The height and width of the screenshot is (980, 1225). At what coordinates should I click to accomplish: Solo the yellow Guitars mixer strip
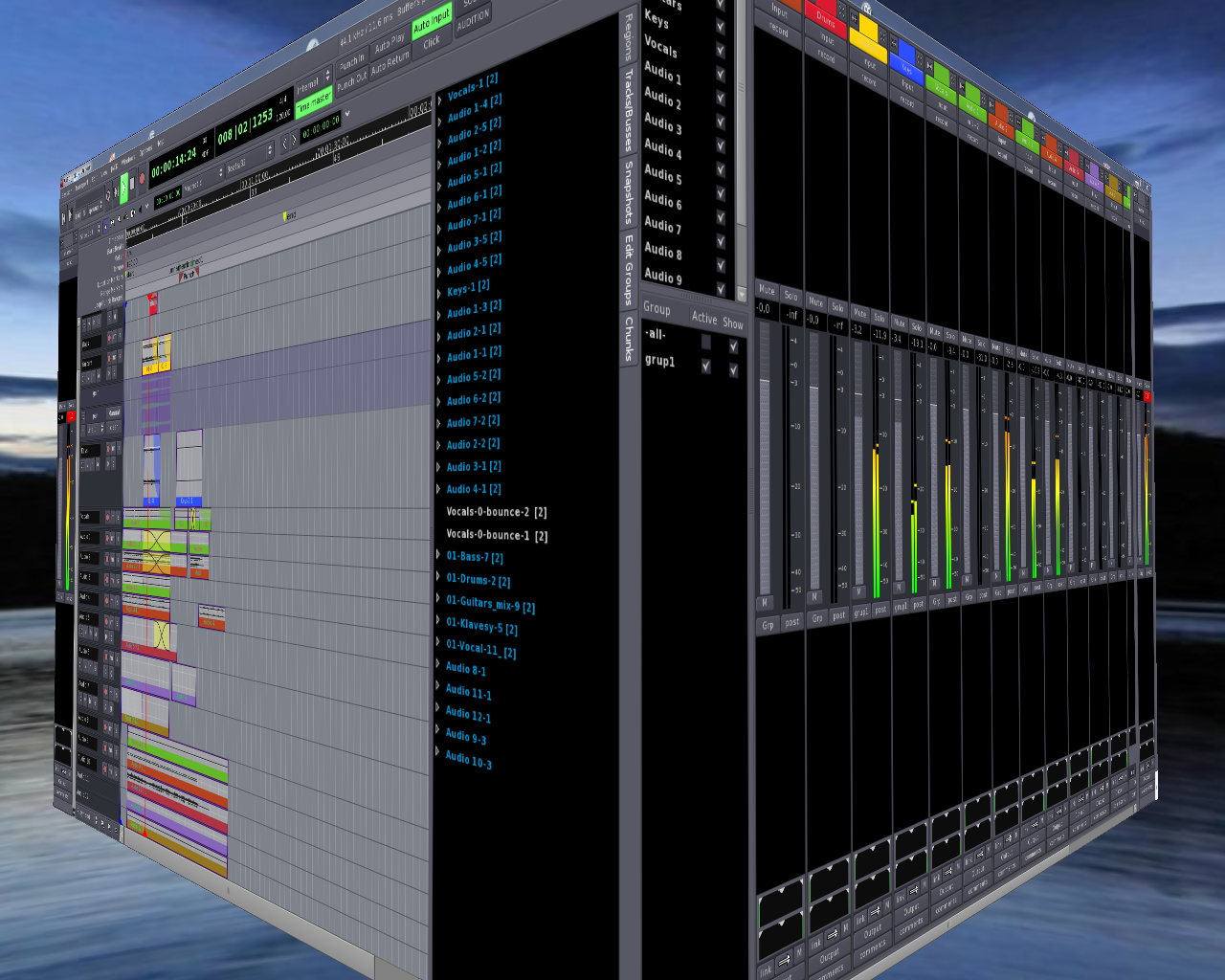coord(879,317)
